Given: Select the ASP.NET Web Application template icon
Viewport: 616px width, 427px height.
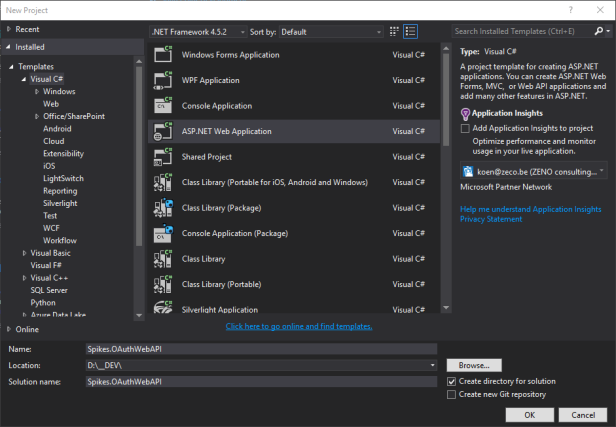Looking at the screenshot, I should pos(163,131).
